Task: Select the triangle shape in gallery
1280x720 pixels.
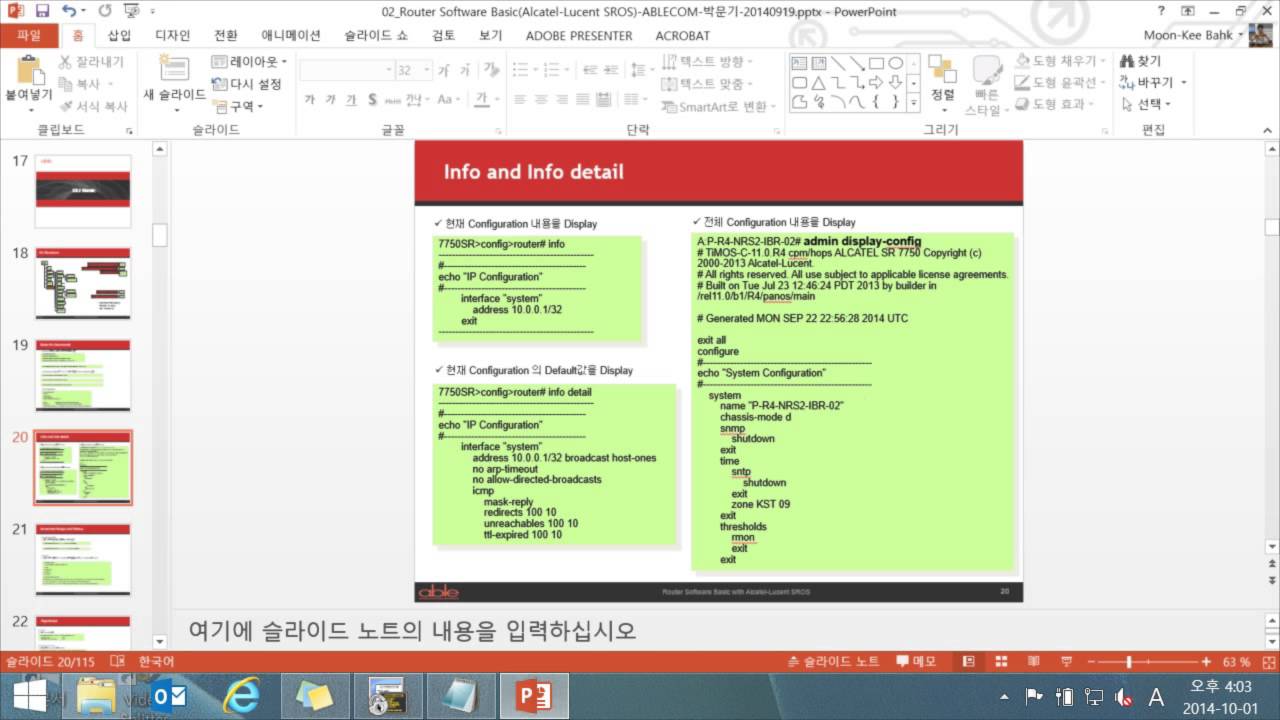Action: (x=818, y=82)
